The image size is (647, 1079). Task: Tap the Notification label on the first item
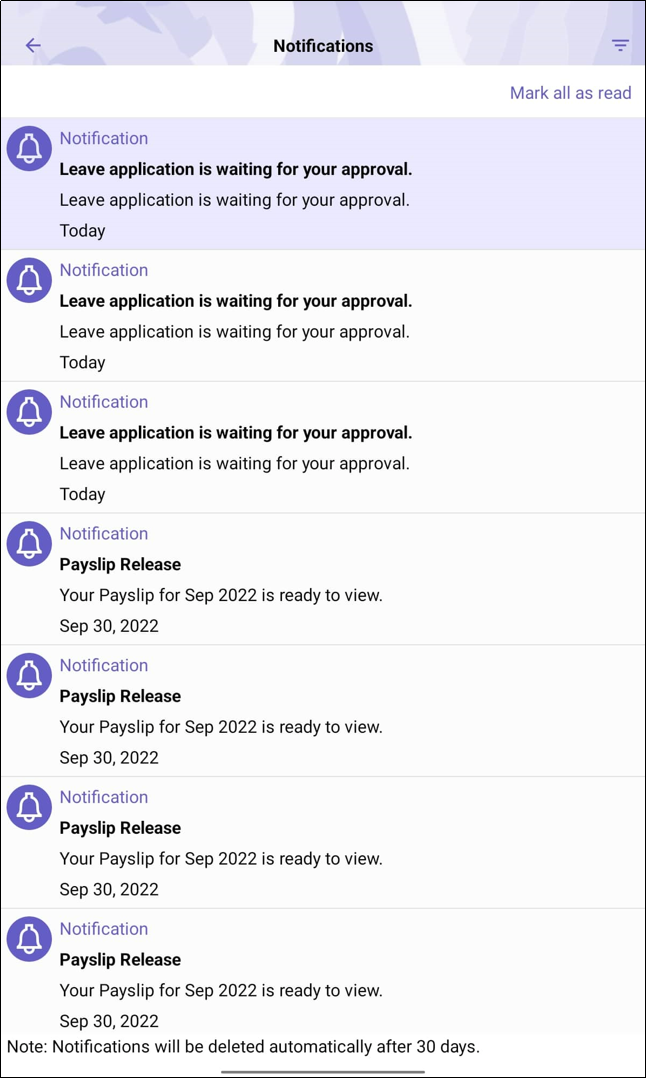[x=104, y=138]
